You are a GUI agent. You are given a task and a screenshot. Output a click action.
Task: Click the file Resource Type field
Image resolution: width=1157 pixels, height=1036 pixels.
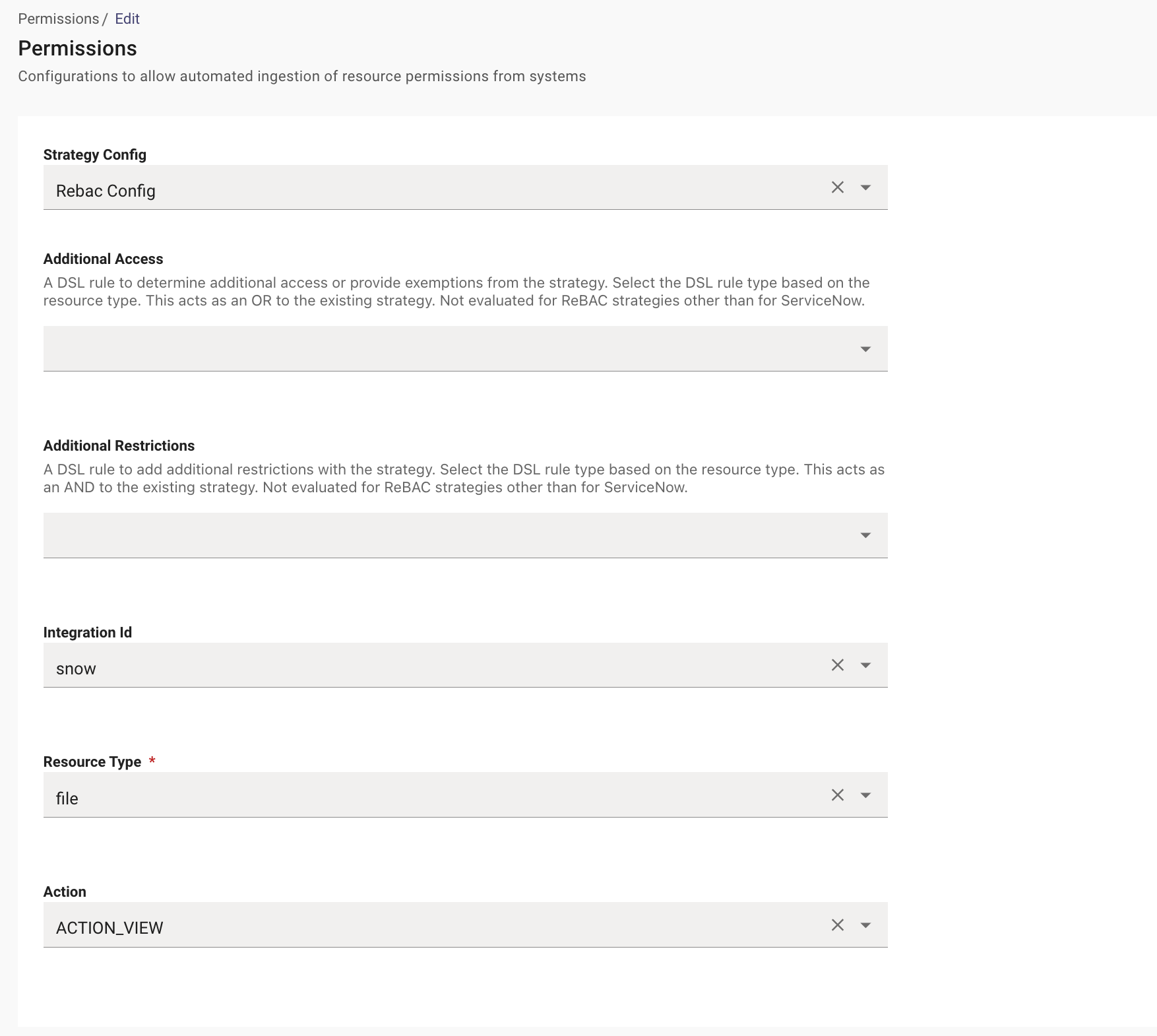point(67,798)
